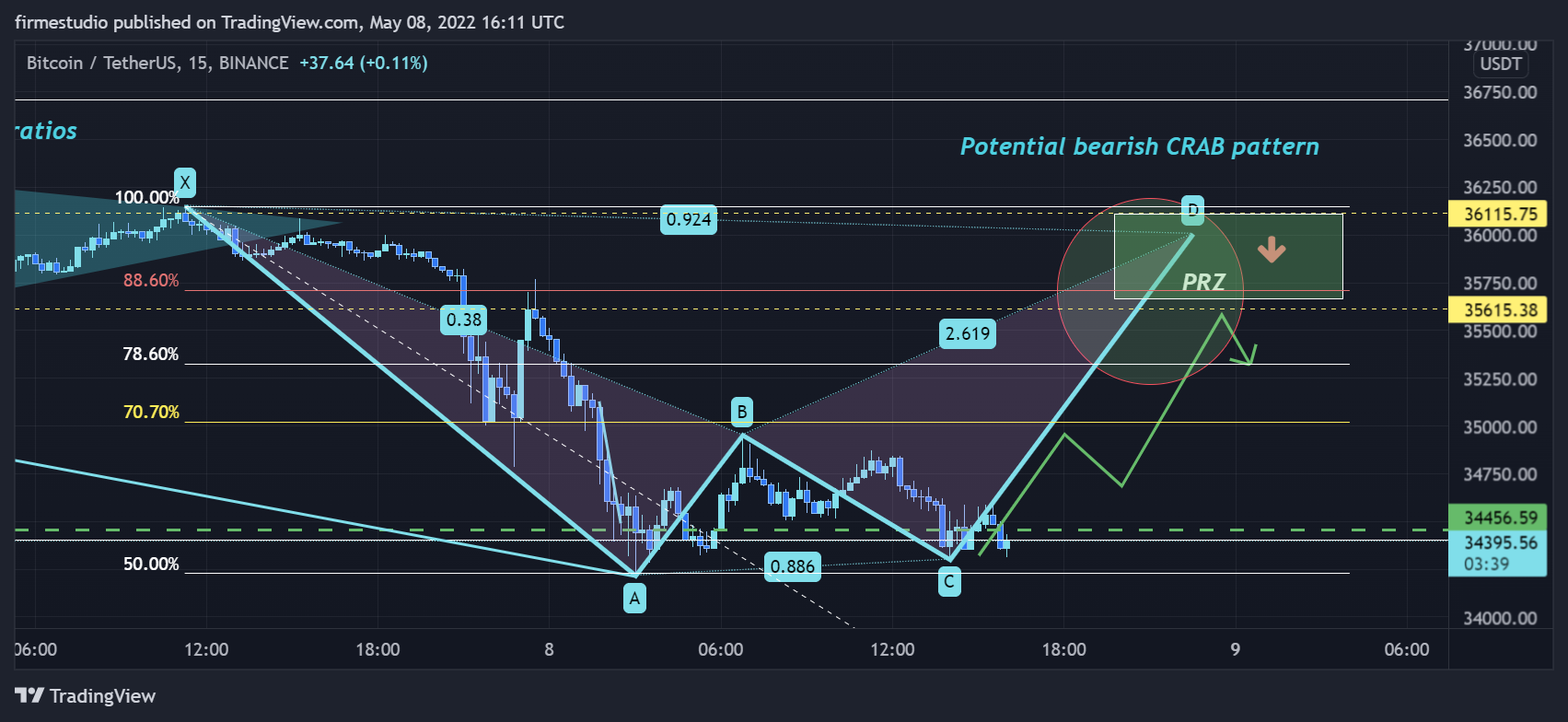Click the point C label

[x=949, y=582]
